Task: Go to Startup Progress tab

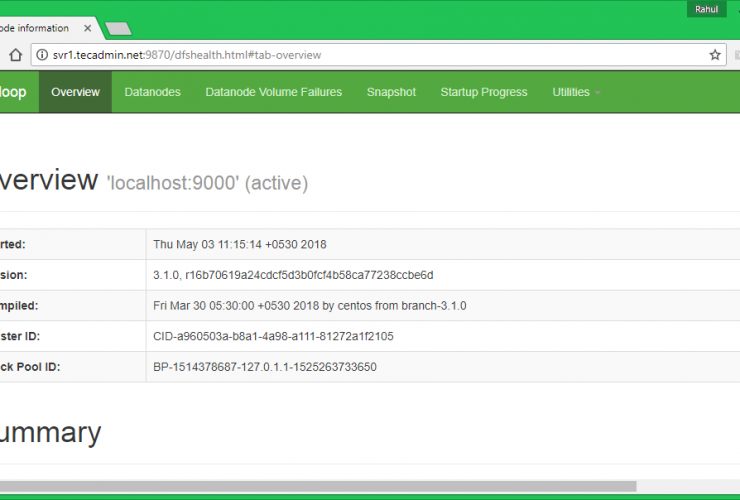Action: (483, 92)
